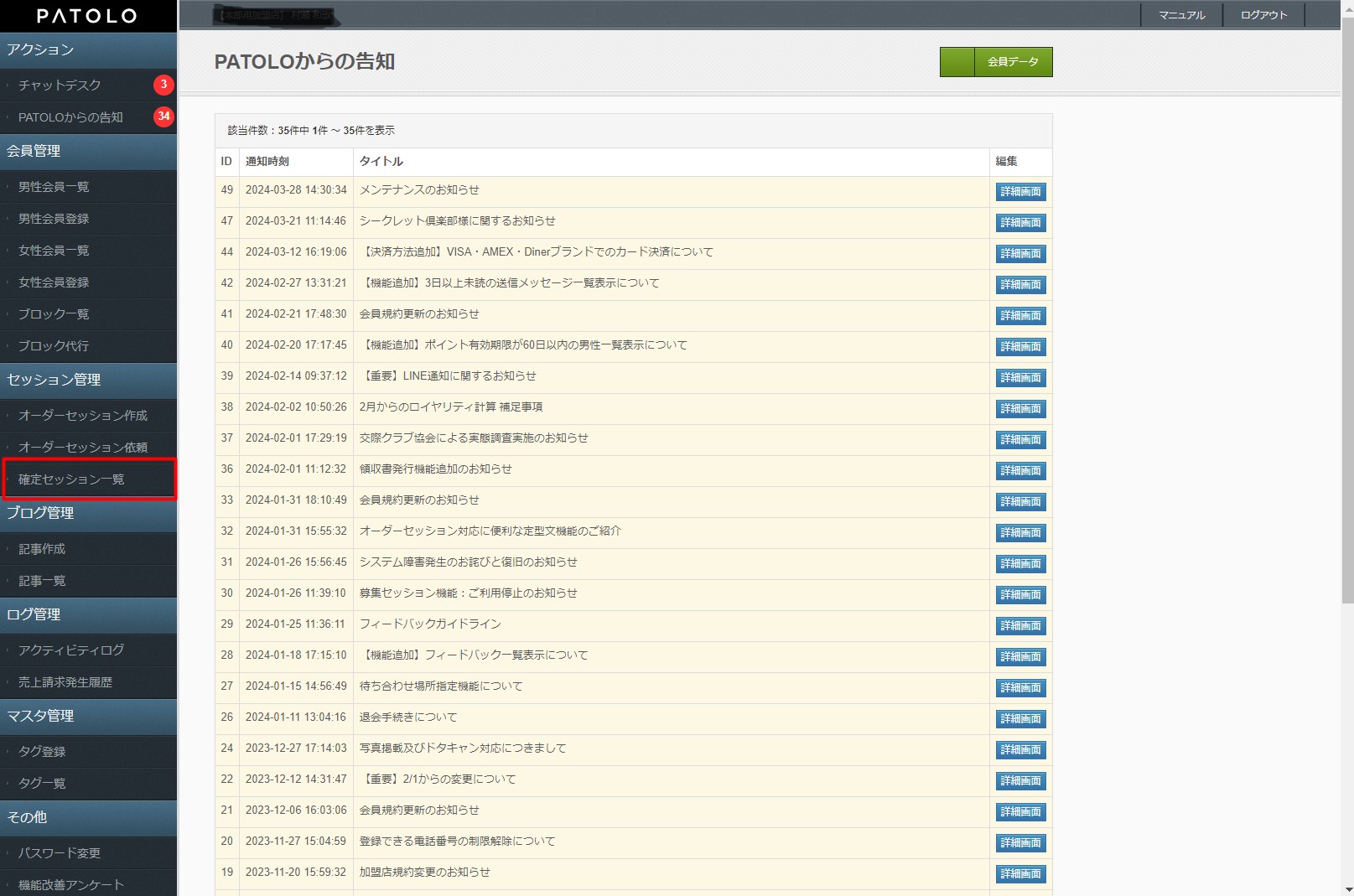Open 詳細画面 for 定型文機能のご紹介
Screen dimensions: 1354x896
pyautogui.click(x=1020, y=533)
